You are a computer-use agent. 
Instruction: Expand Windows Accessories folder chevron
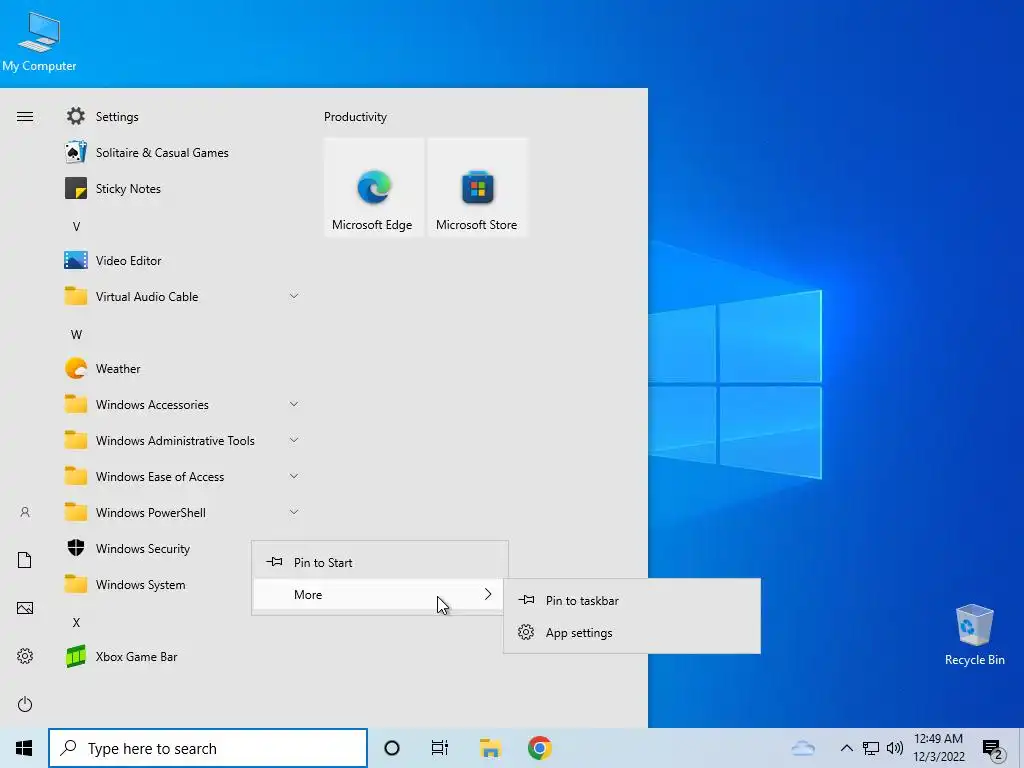(x=294, y=404)
